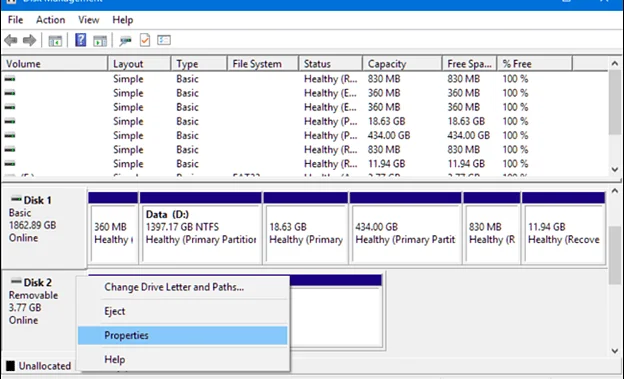Click the 11.94 GB Capacity cell in the list
Viewport: 624px width, 379px height.
(x=386, y=164)
